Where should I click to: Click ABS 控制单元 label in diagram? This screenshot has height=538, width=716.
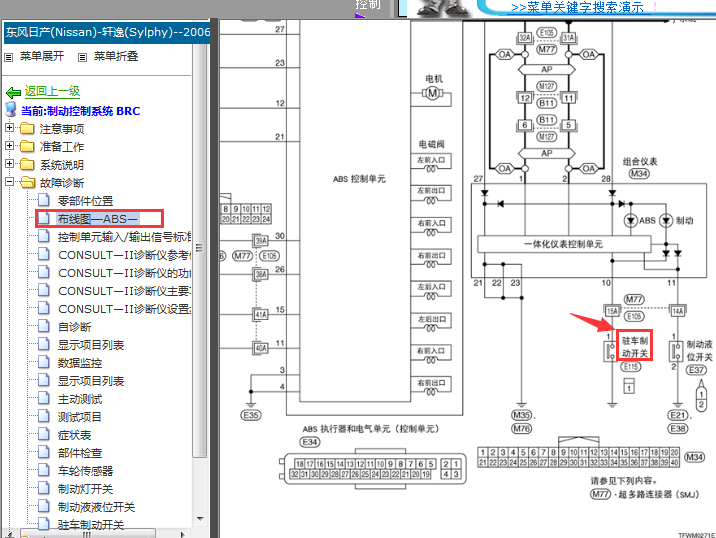tap(359, 179)
